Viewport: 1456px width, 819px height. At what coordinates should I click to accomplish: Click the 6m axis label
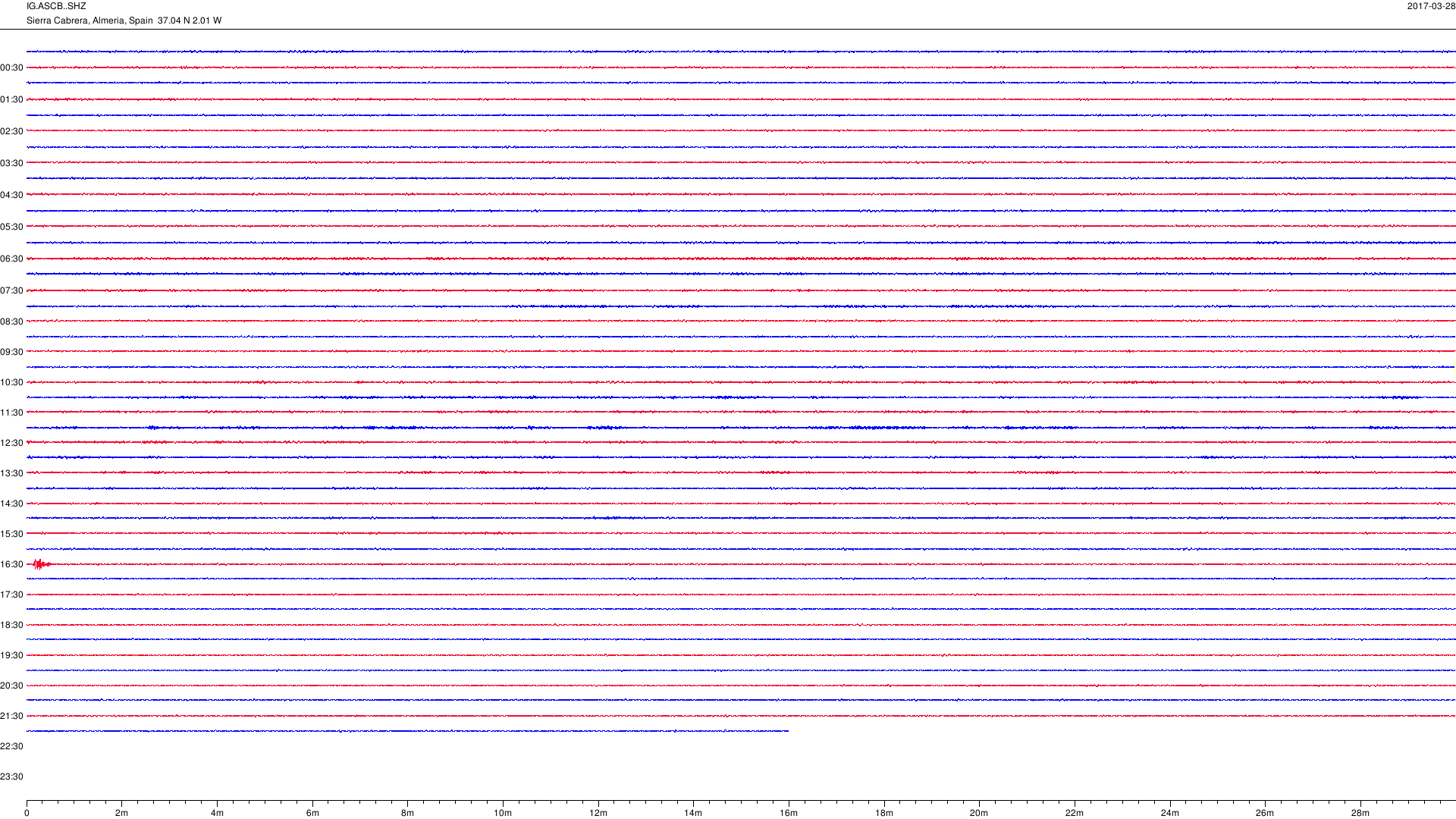312,814
